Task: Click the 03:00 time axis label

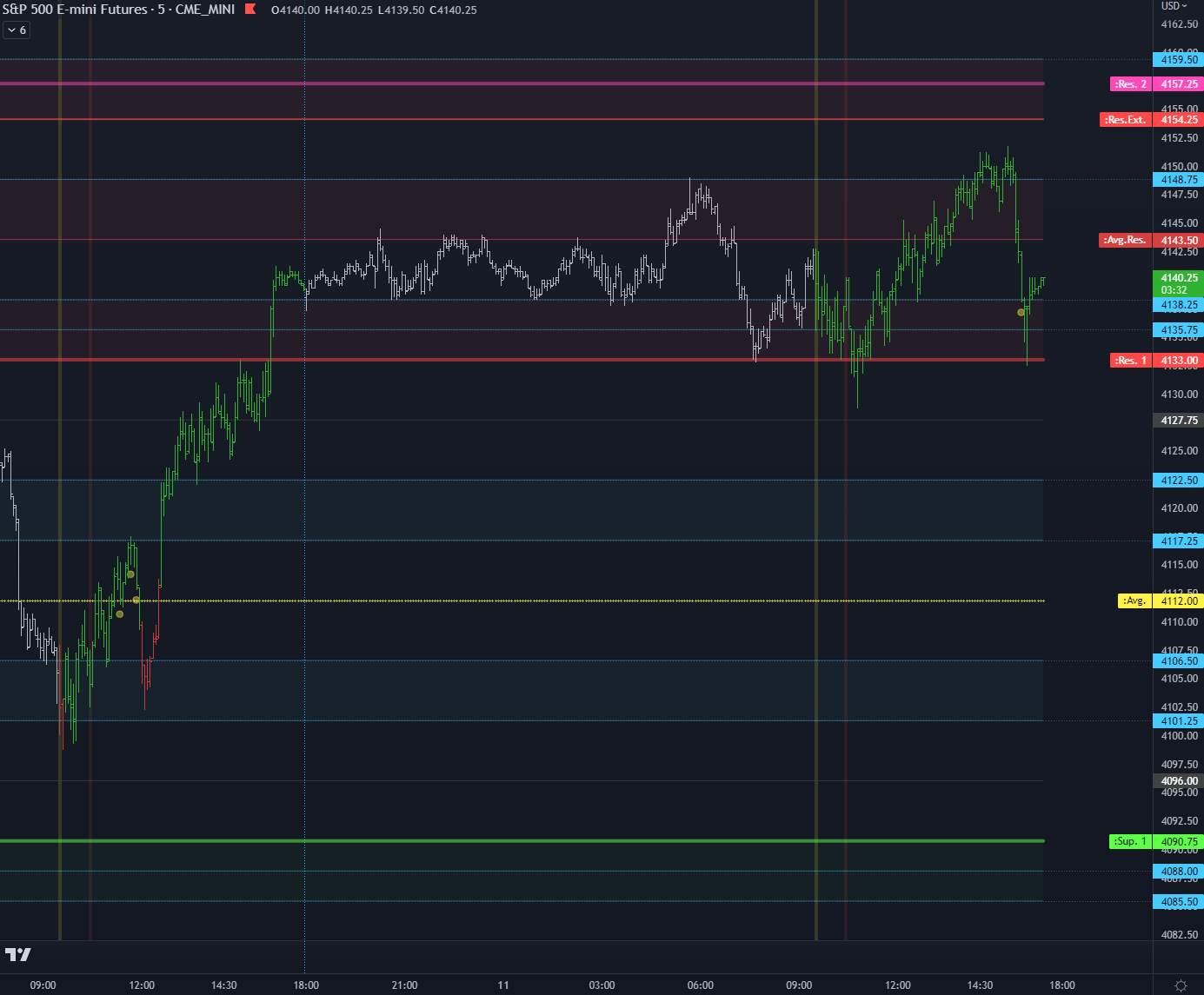Action: (602, 985)
